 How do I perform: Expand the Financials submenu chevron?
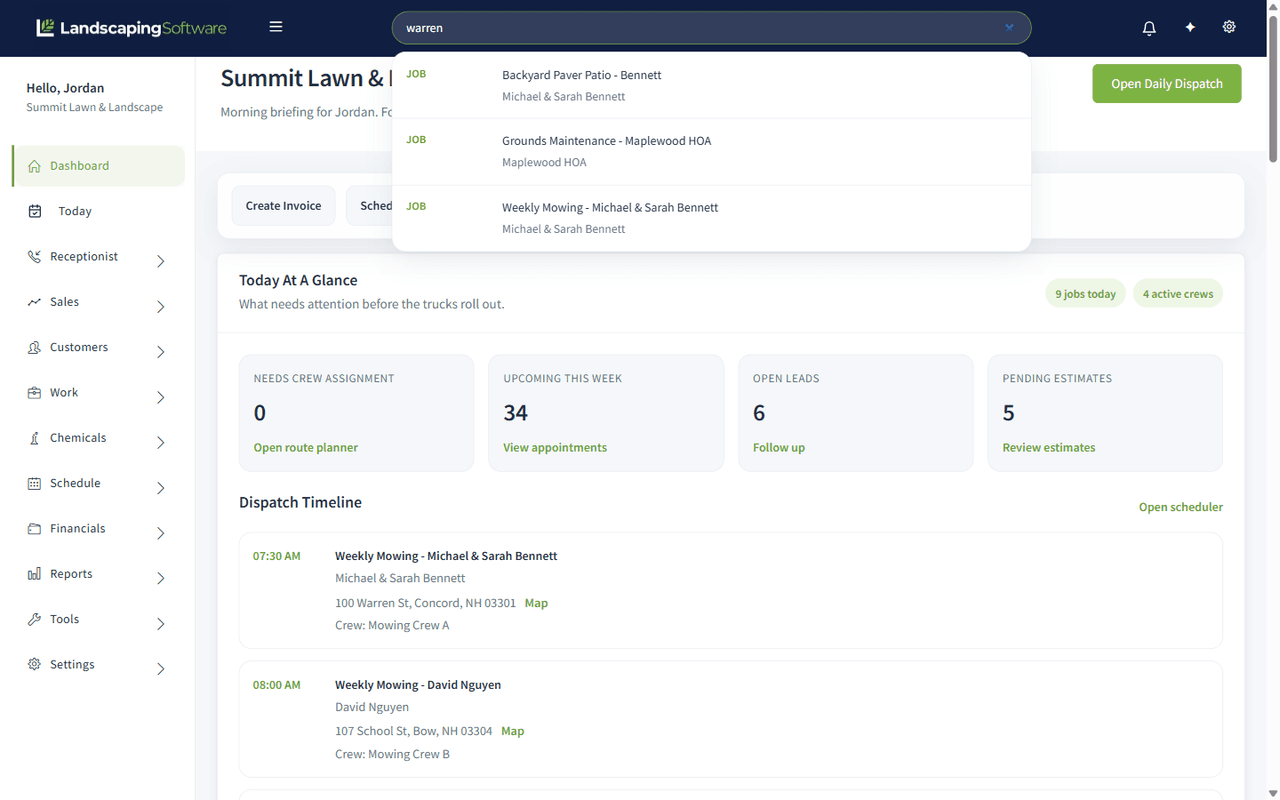161,533
